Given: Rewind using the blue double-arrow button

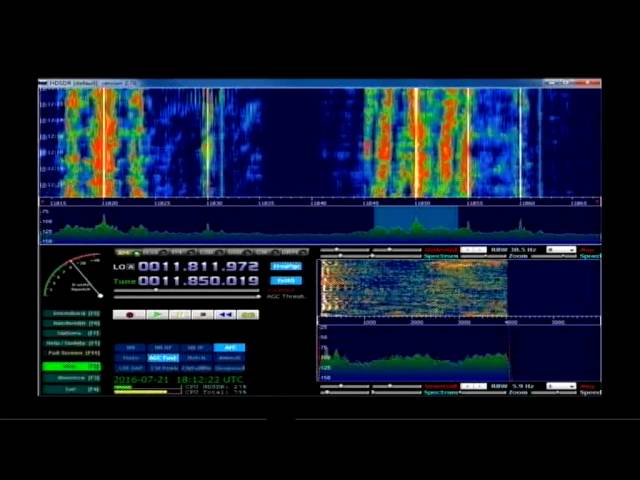Looking at the screenshot, I should tap(225, 315).
